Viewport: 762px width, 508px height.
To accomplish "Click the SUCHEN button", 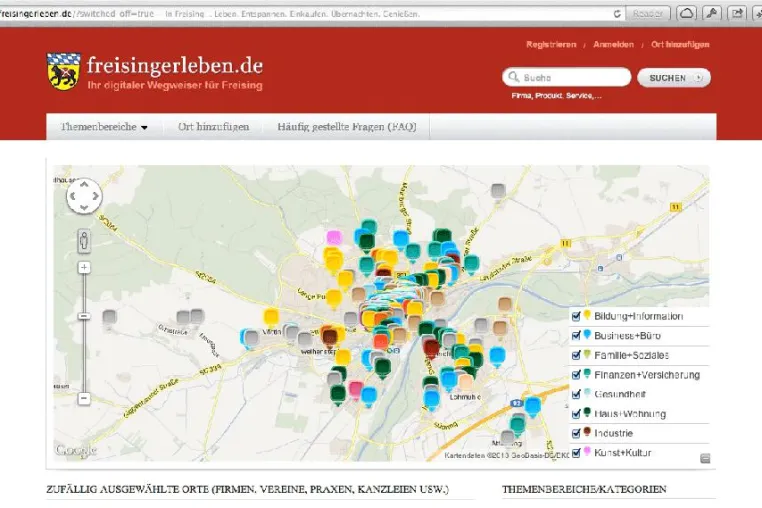I will point(674,78).
